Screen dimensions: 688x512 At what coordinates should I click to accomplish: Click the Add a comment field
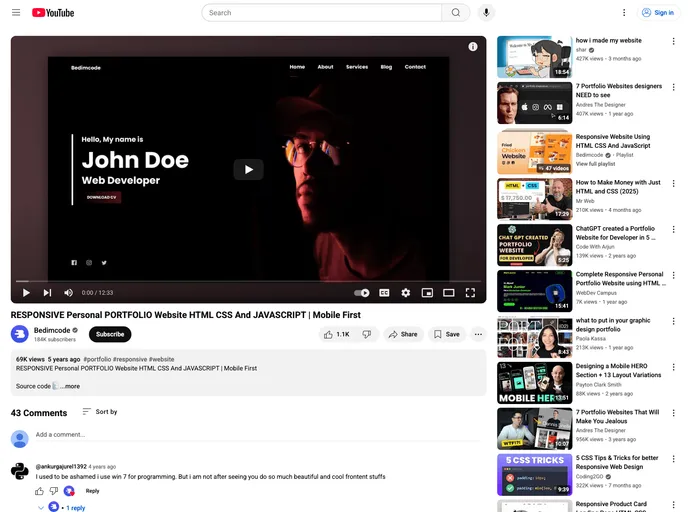[x=258, y=435]
